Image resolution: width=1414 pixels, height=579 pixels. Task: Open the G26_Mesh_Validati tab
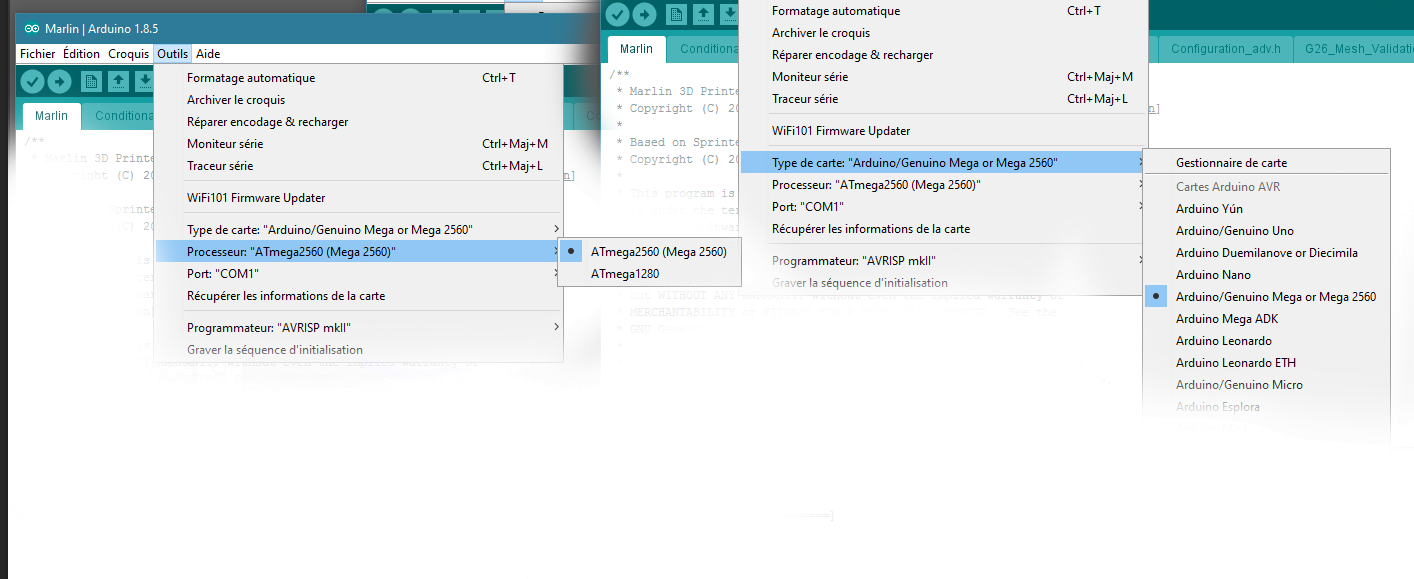(1353, 49)
